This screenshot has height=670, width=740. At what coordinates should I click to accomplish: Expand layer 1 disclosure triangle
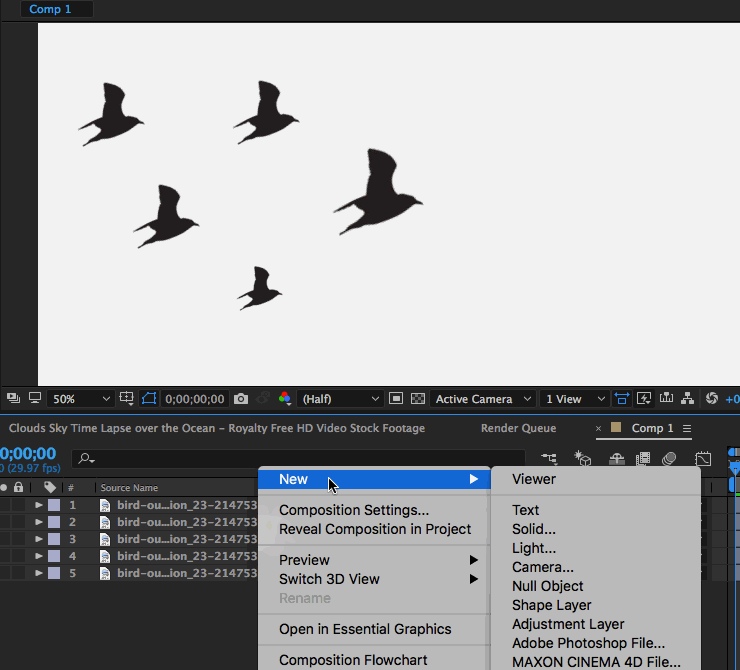(39, 505)
